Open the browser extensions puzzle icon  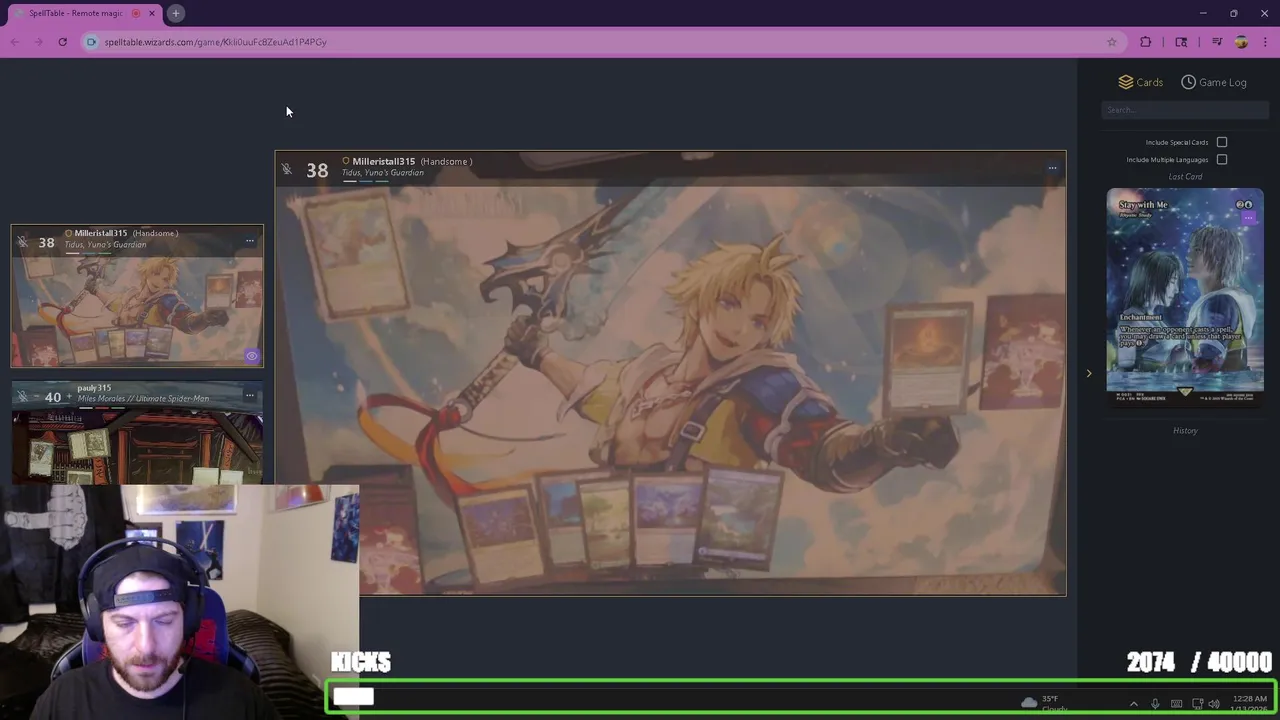[x=1146, y=42]
